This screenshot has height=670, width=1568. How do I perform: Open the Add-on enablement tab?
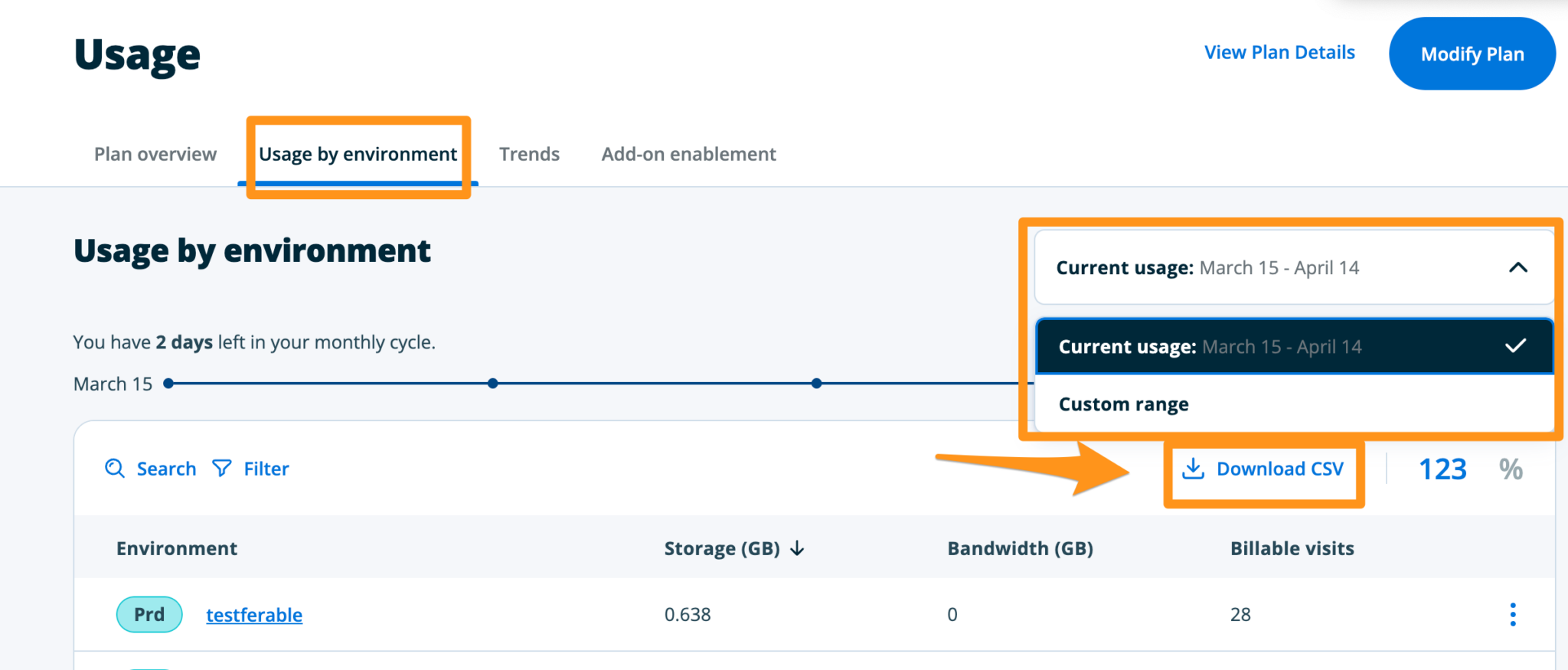[x=688, y=154]
